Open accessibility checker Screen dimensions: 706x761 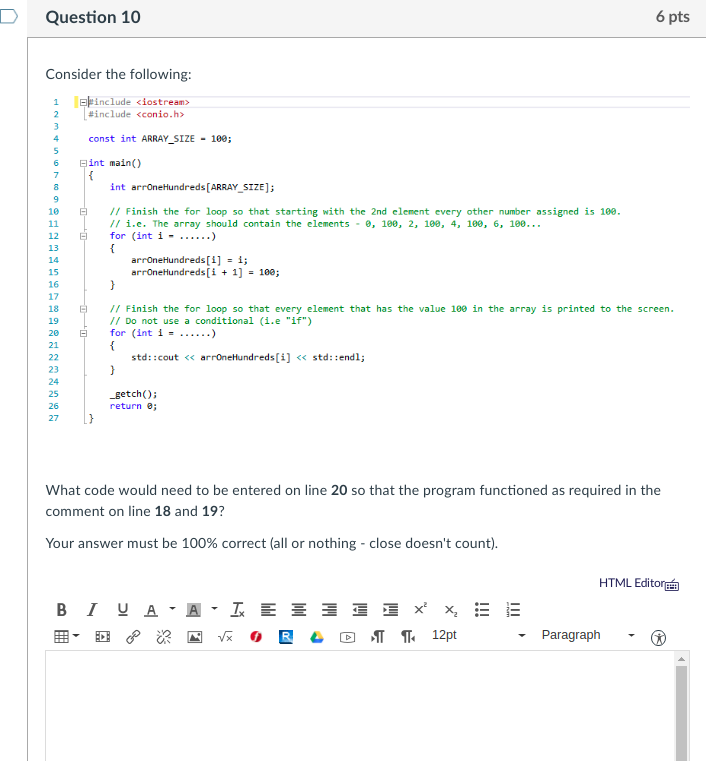point(658,637)
